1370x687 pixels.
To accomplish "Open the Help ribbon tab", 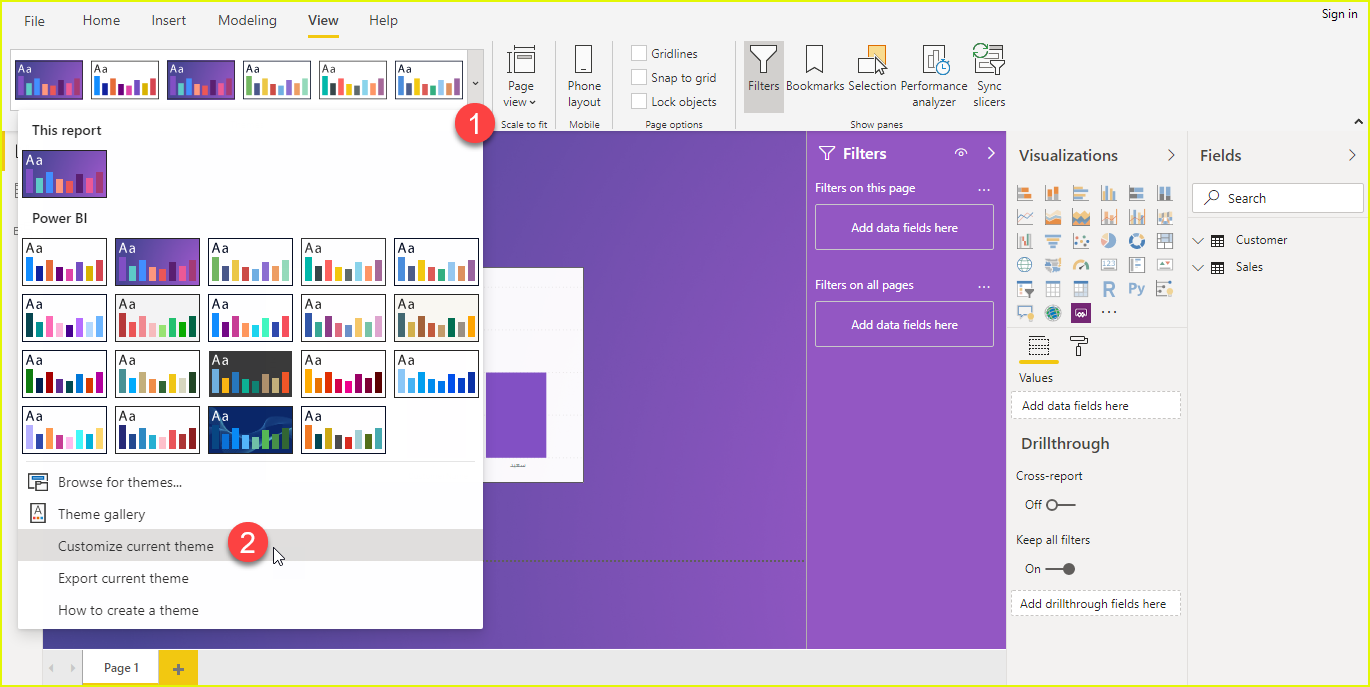I will [383, 20].
